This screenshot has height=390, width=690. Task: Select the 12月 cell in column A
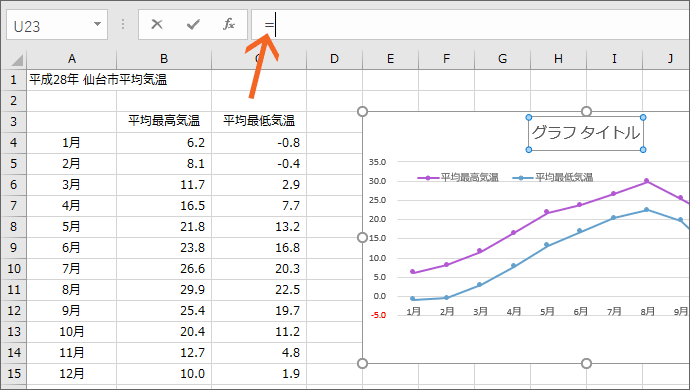pos(71,374)
